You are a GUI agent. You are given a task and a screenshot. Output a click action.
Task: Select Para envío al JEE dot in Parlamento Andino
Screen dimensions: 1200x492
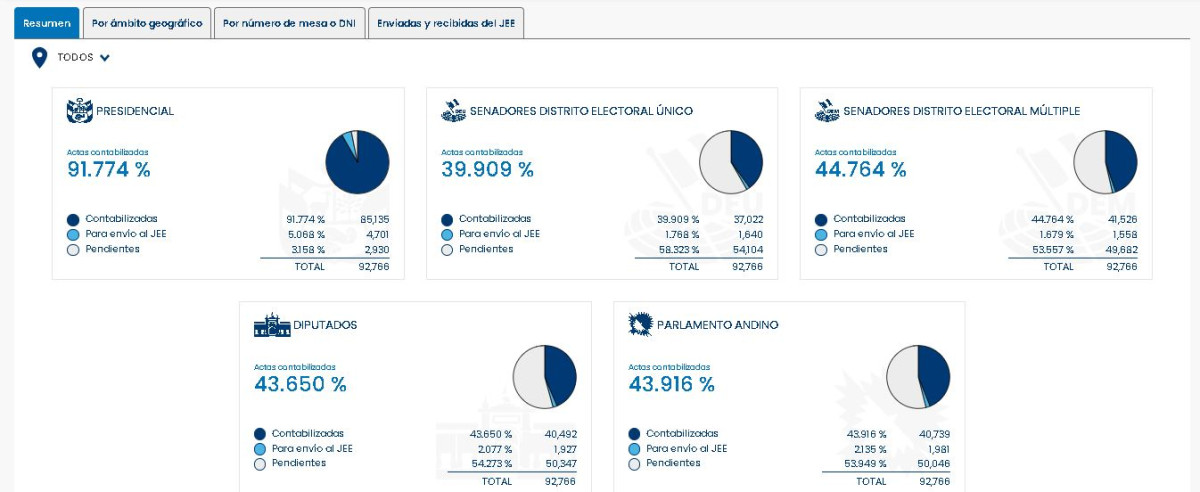tap(634, 449)
